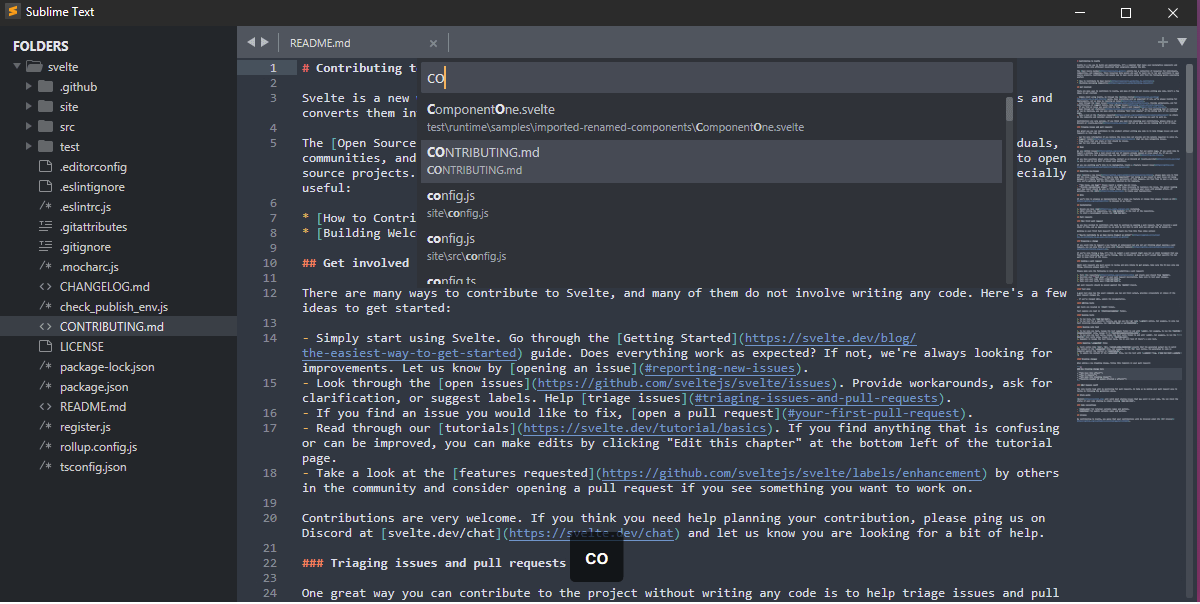Image resolution: width=1200 pixels, height=604 pixels.
Task: Click the .editorconfig file icon
Action: pos(45,167)
